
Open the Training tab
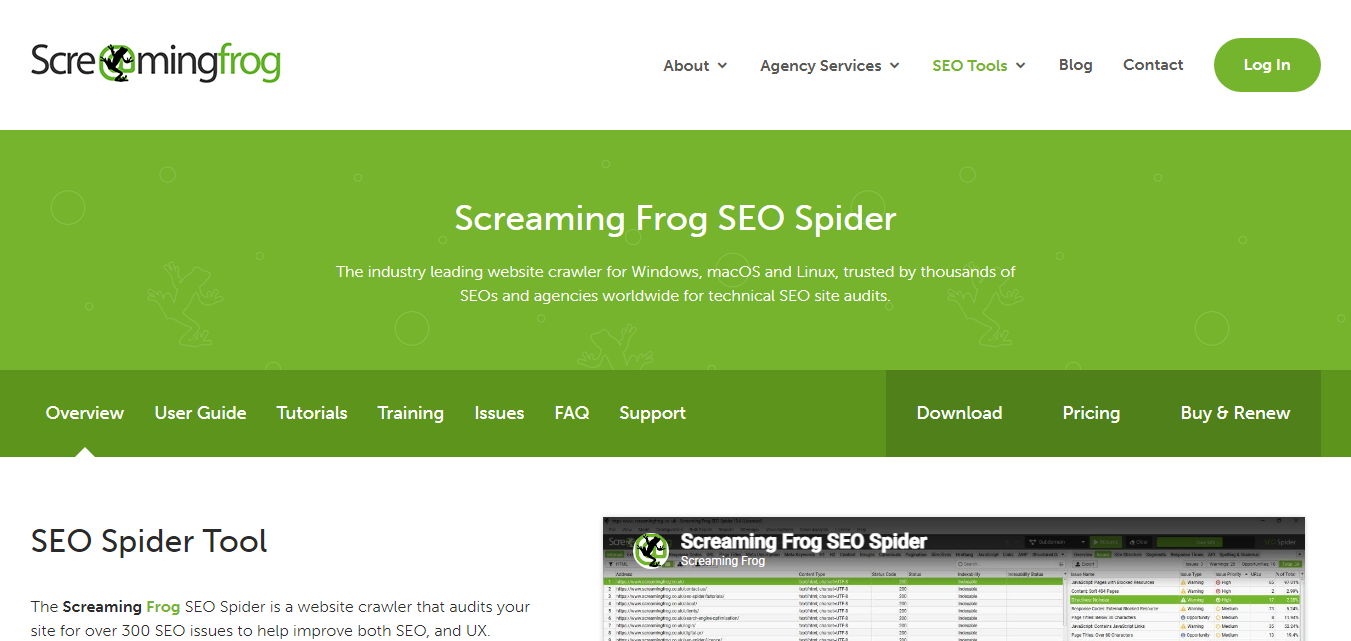click(x=410, y=413)
